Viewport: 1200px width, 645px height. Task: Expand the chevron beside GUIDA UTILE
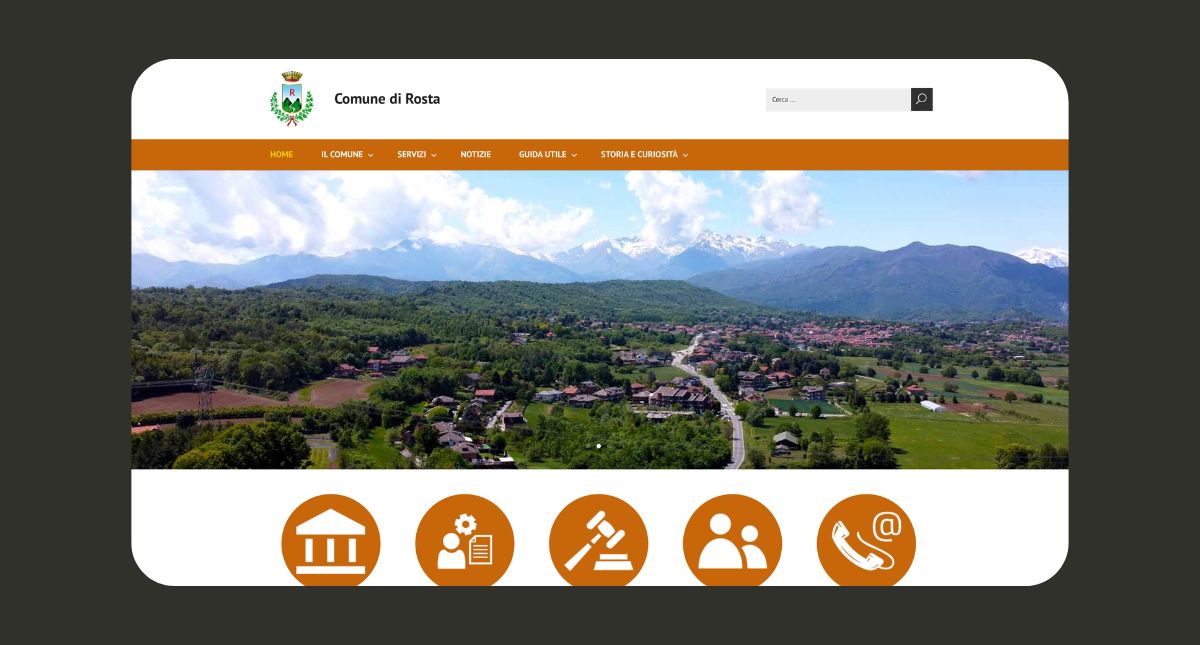pos(574,155)
